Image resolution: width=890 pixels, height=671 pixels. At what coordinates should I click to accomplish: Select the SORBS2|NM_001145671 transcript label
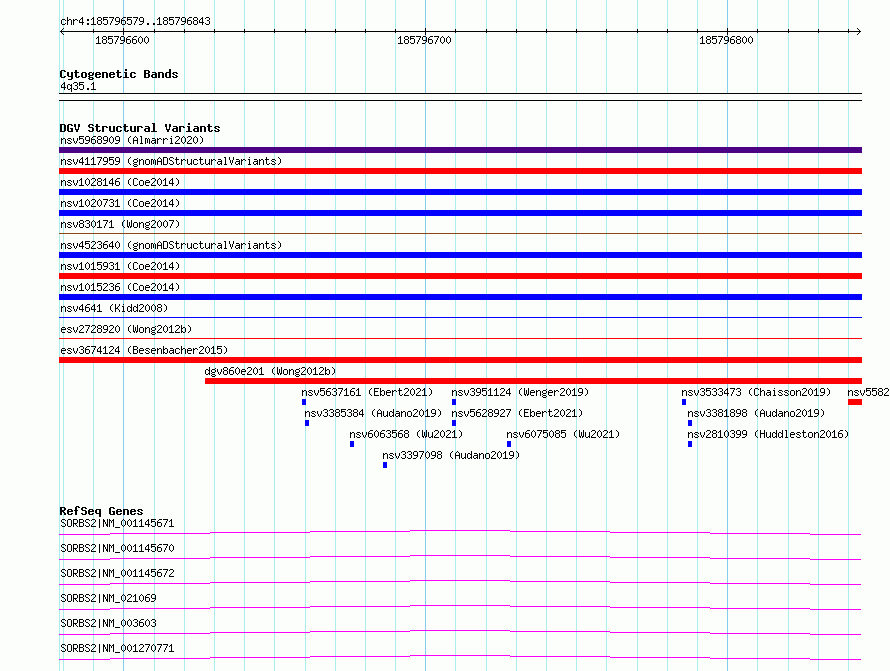(x=117, y=523)
